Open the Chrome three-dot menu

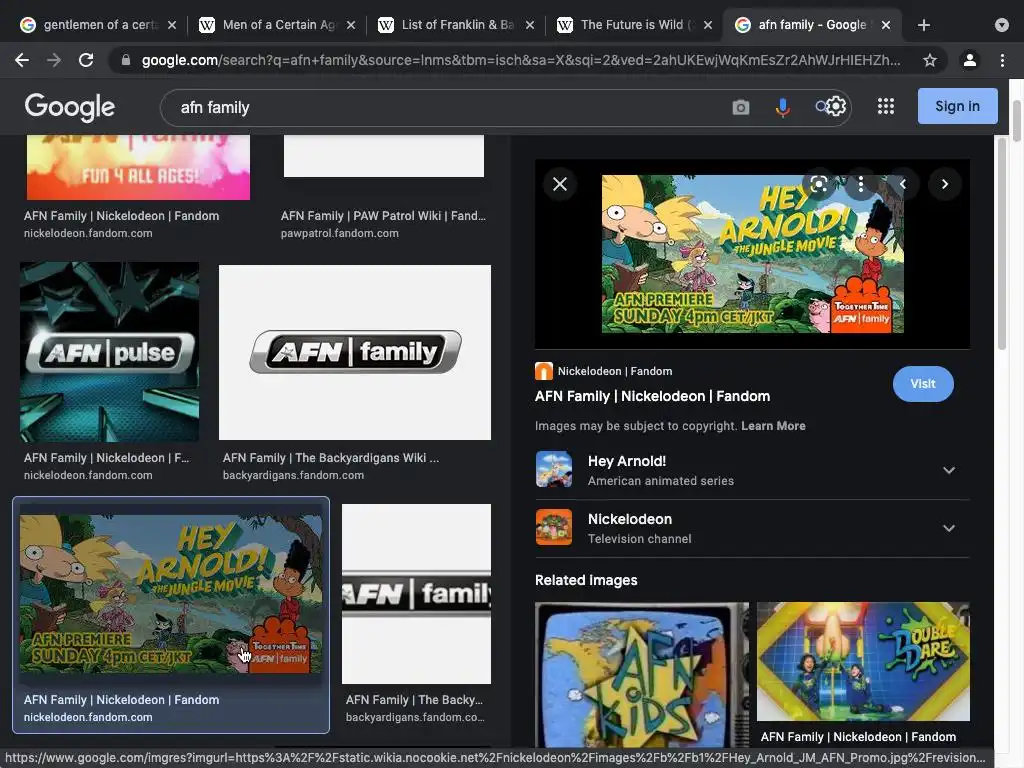(x=1002, y=60)
